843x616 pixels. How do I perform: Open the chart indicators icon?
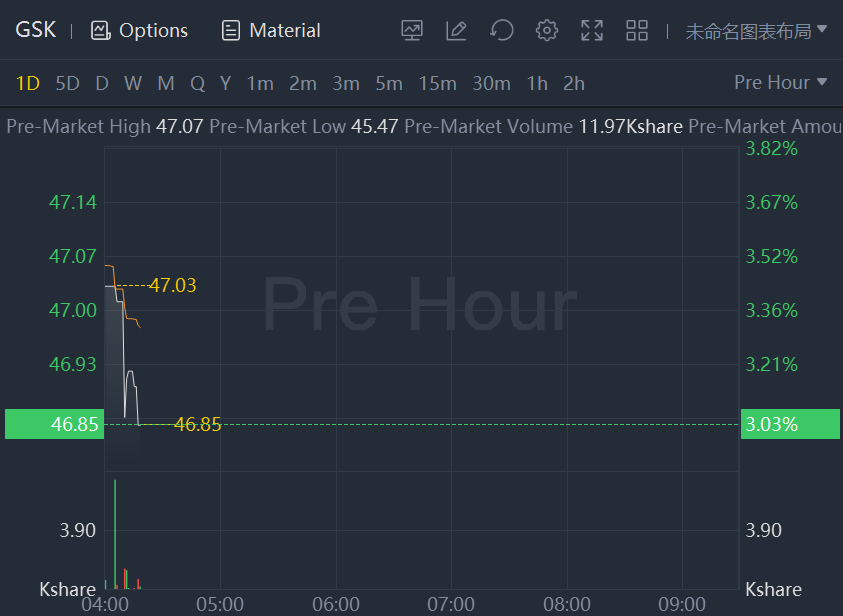412,30
